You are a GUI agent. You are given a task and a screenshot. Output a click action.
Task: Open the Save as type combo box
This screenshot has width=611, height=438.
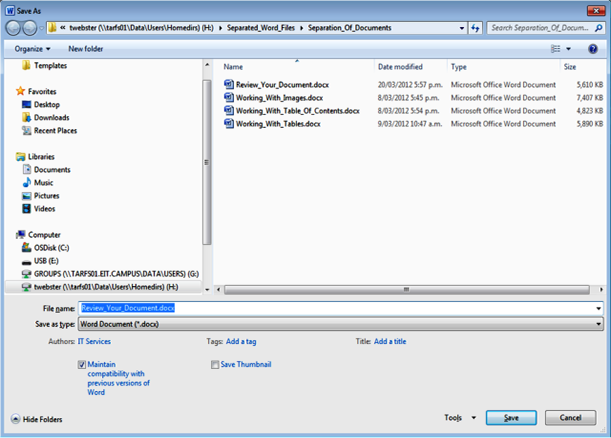(x=341, y=324)
